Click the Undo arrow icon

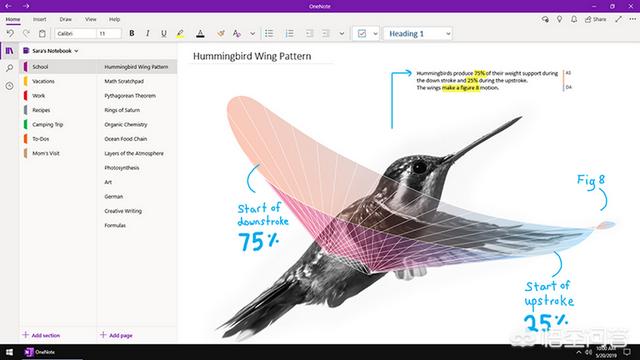[10, 33]
